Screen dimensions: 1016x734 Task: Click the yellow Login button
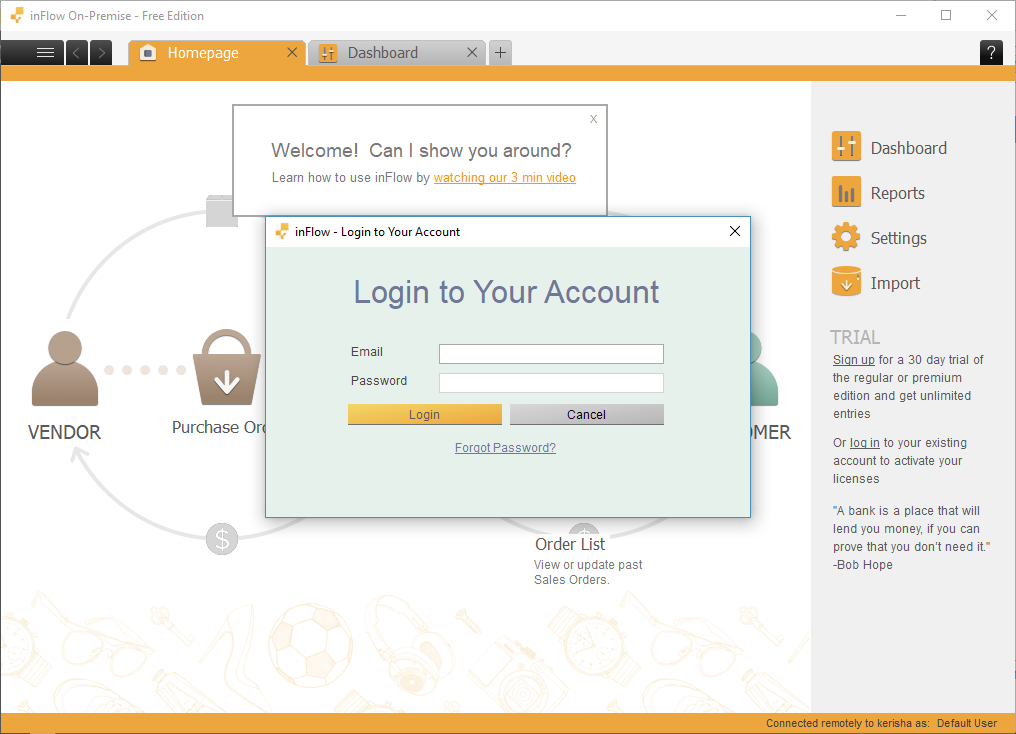pyautogui.click(x=425, y=415)
